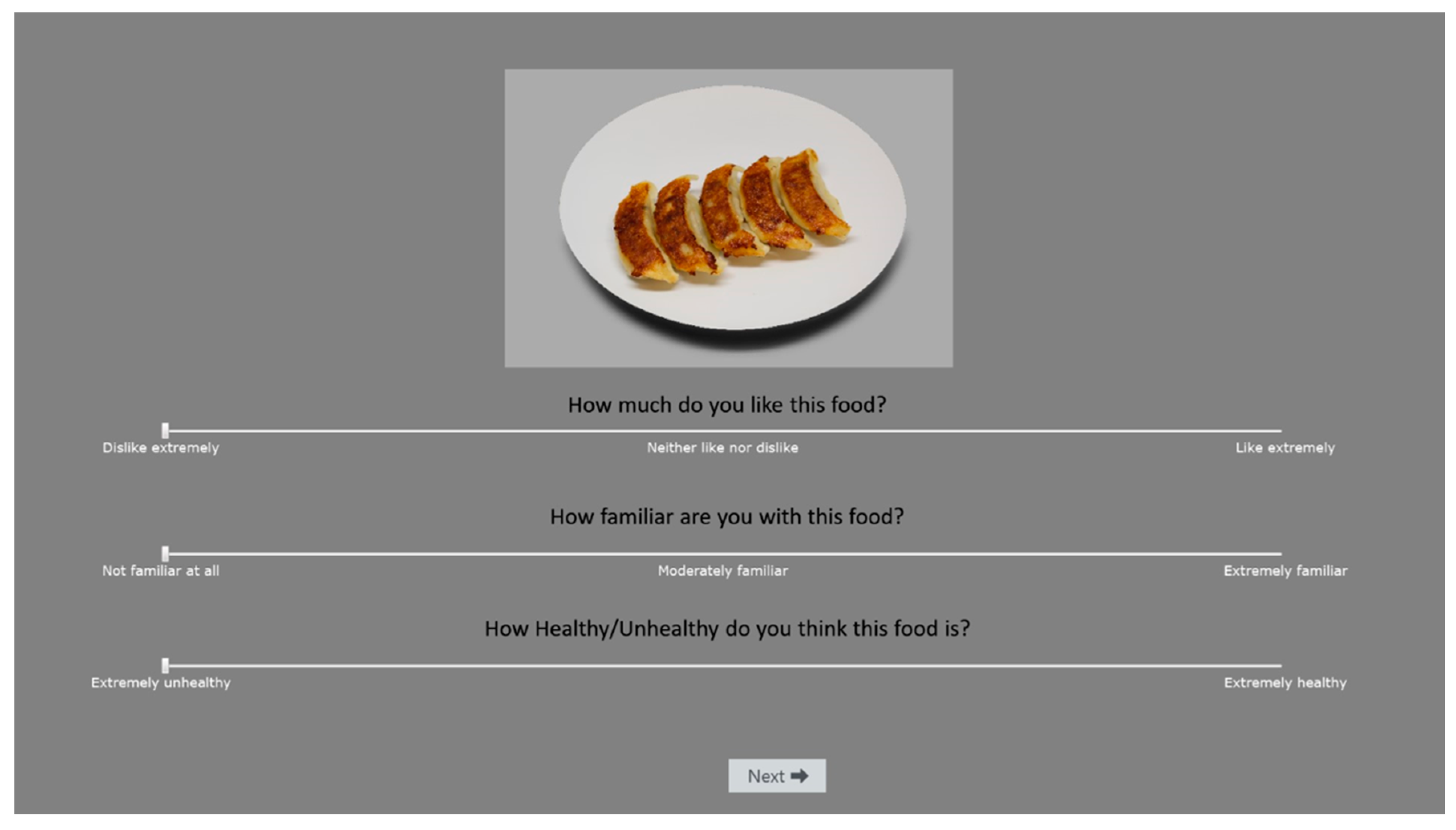
Task: Click the 'How familiar are you' question text
Action: [726, 516]
